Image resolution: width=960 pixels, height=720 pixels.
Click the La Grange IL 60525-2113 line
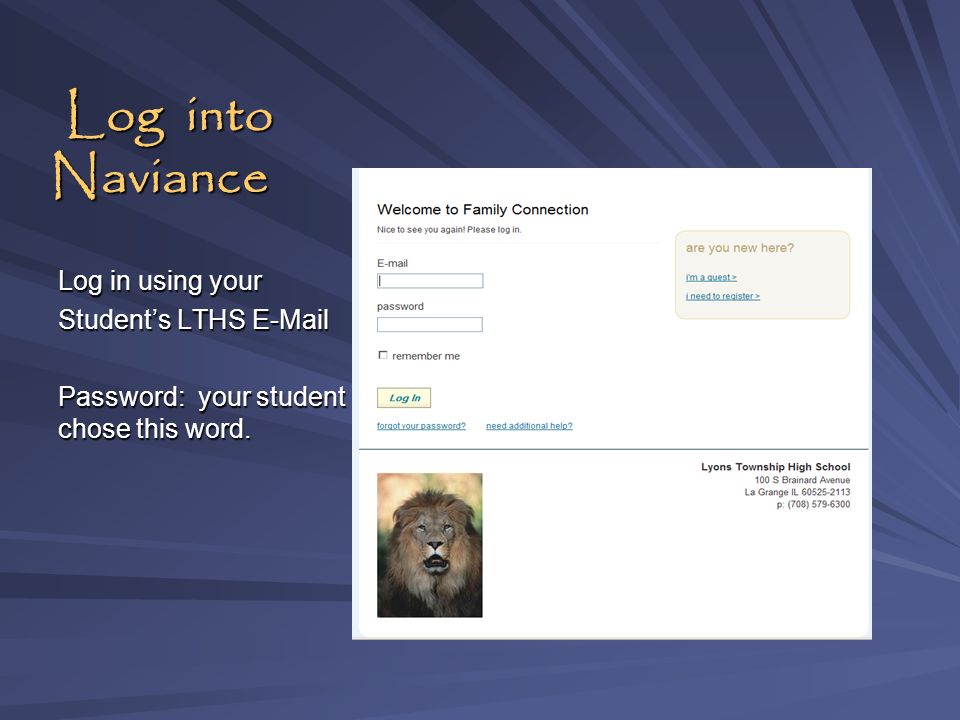(797, 492)
